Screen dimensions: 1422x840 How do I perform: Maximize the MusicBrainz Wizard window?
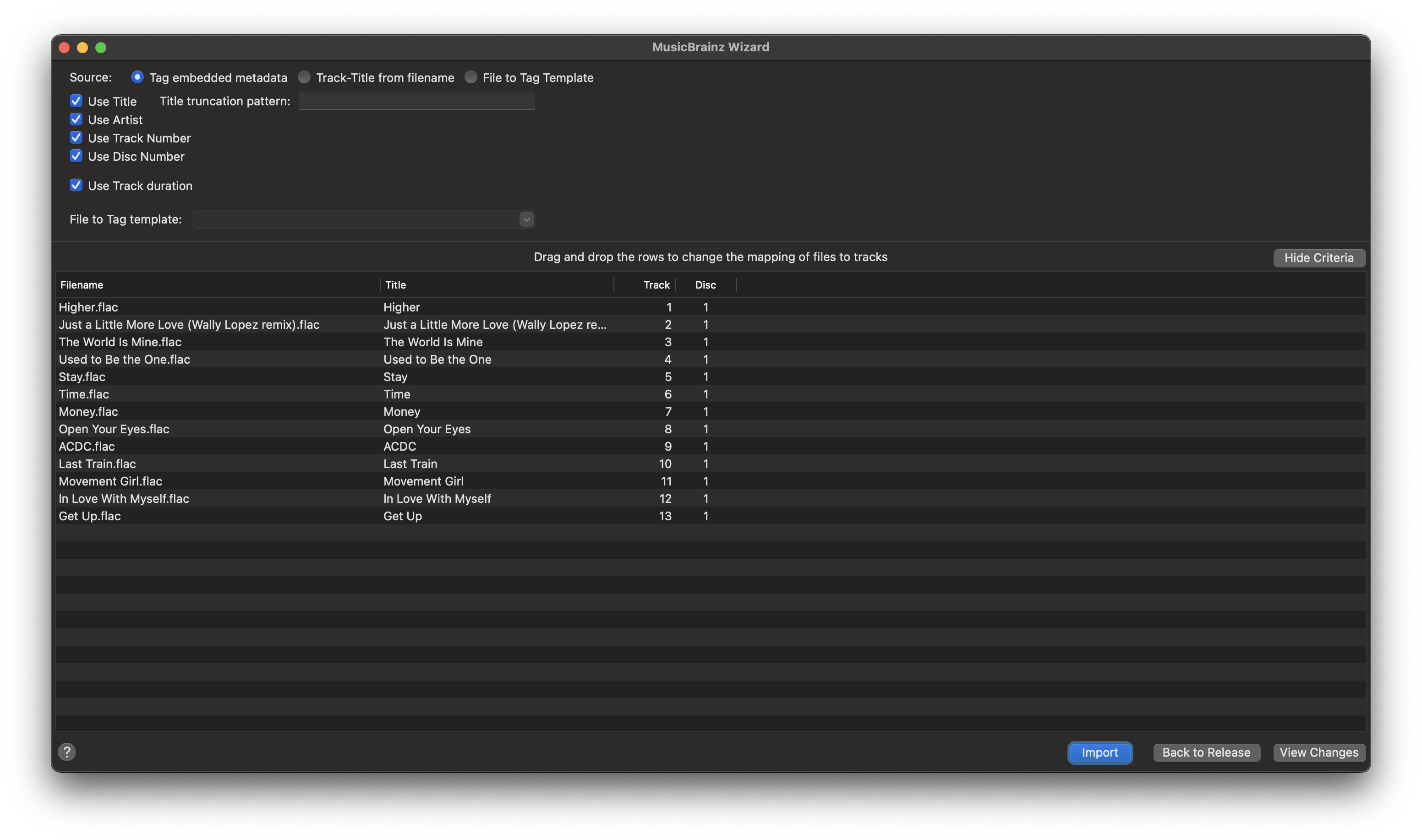(x=101, y=48)
